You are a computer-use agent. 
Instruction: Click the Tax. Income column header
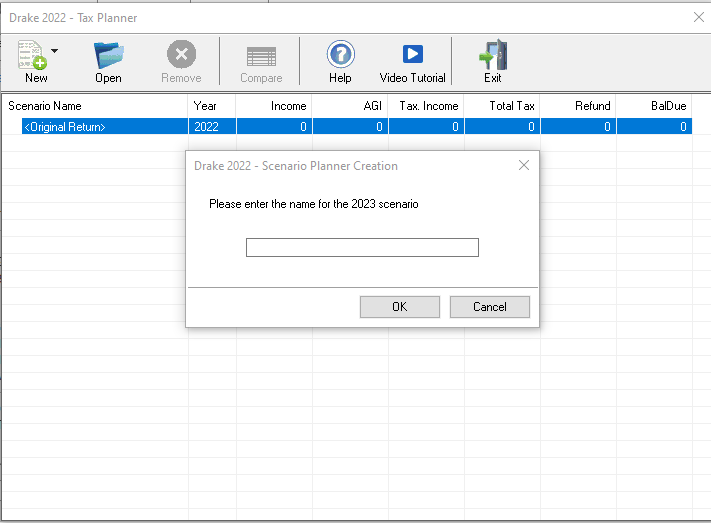point(426,106)
